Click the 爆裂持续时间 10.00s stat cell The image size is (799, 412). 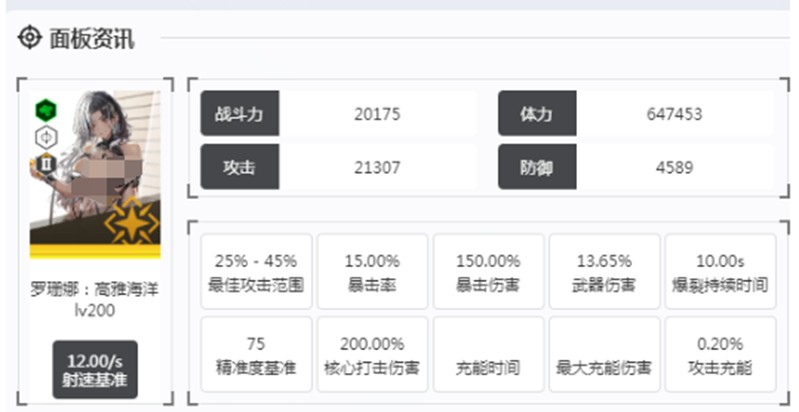[x=720, y=272]
